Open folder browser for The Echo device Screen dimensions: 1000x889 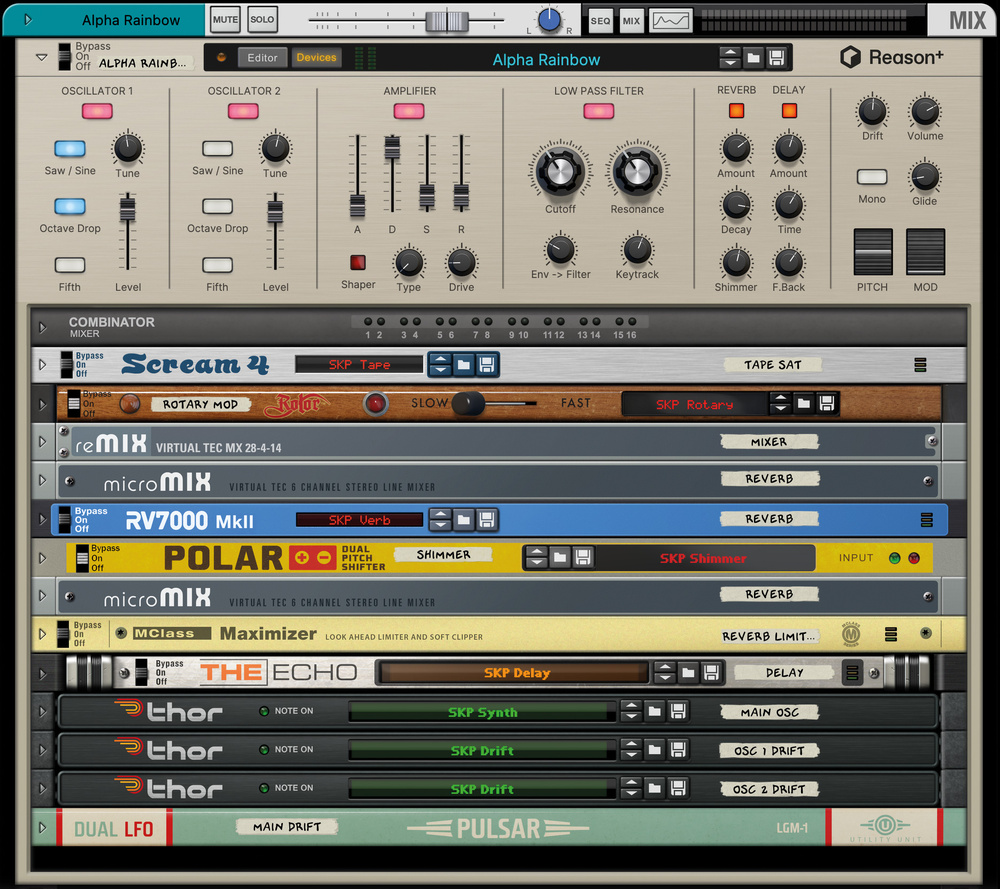click(688, 672)
